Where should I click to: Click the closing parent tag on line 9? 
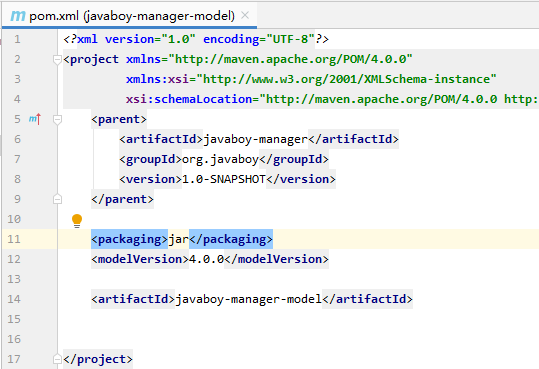tap(122, 199)
